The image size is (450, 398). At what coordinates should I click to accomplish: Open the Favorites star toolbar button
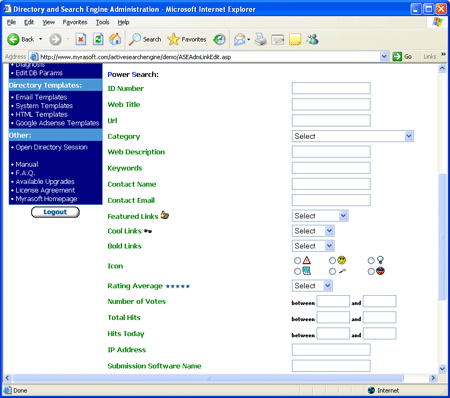[x=187, y=39]
